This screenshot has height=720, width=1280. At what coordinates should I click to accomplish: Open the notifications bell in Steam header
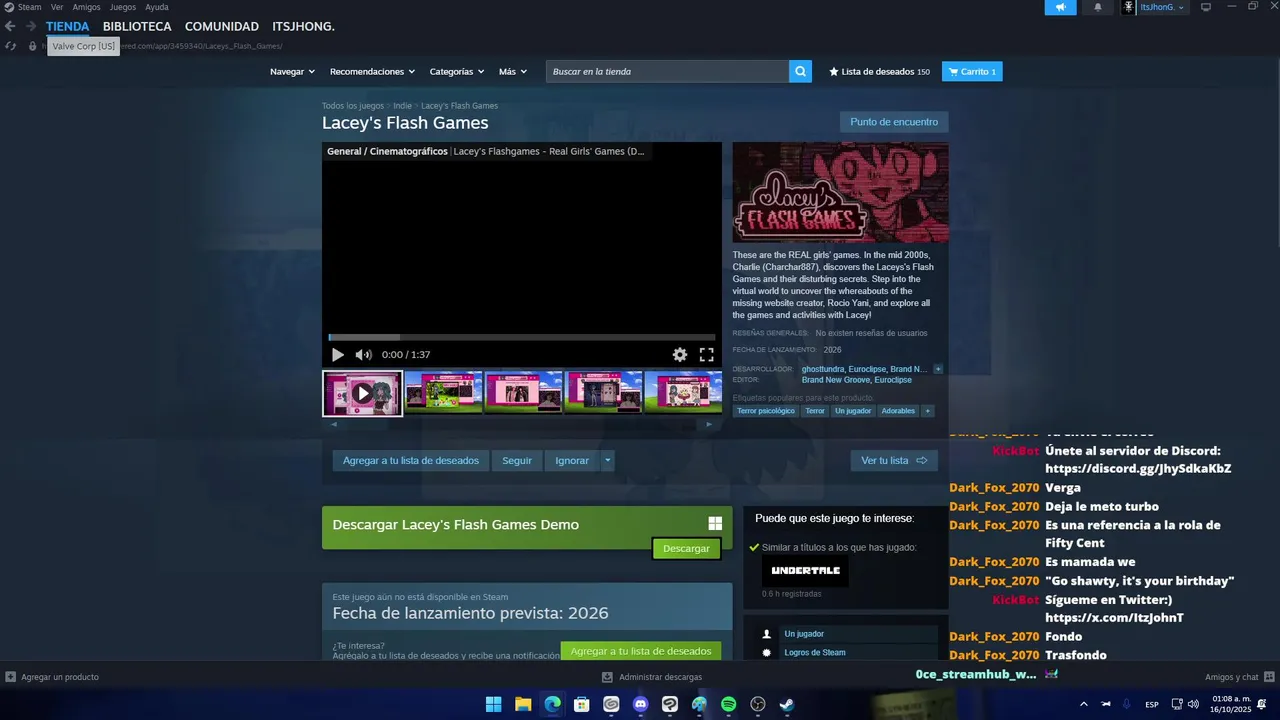point(1097,7)
